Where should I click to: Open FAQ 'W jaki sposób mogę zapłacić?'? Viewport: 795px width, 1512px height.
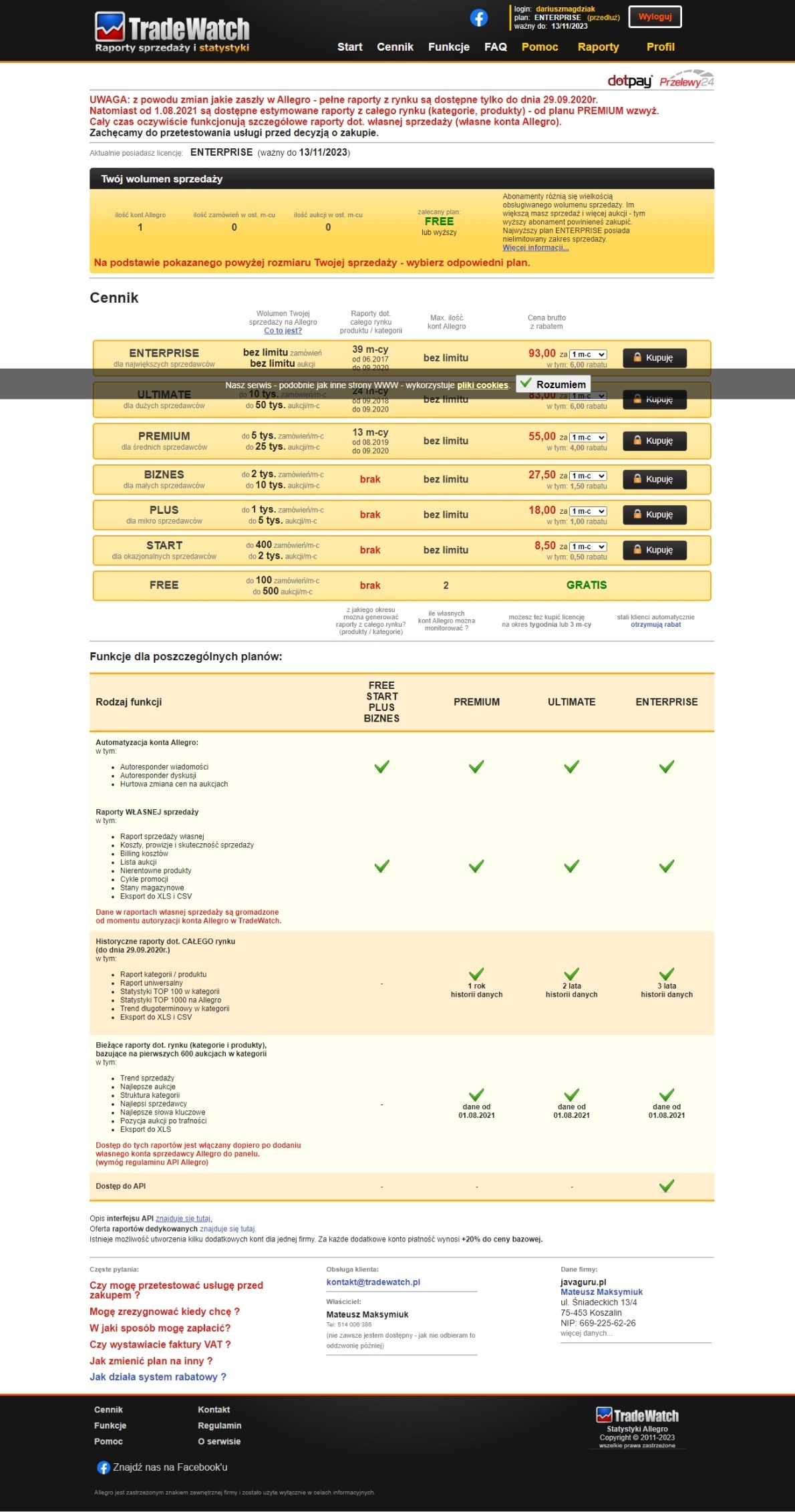pyautogui.click(x=160, y=1328)
